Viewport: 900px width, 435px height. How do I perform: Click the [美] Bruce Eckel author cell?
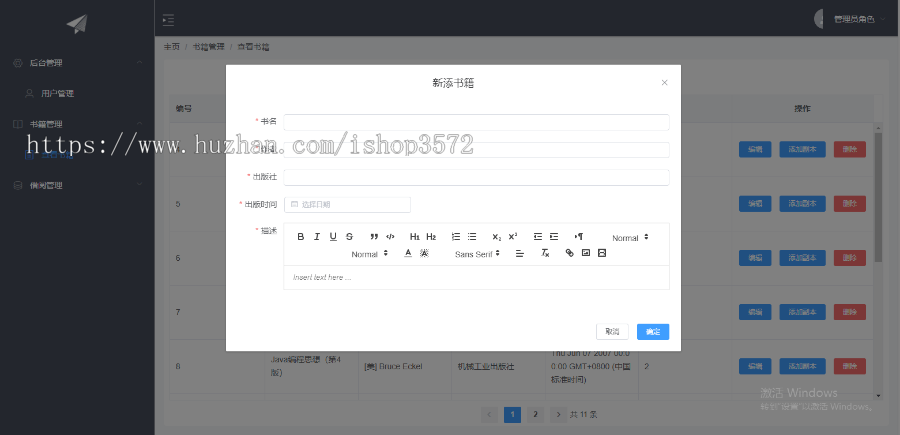pyautogui.click(x=393, y=366)
